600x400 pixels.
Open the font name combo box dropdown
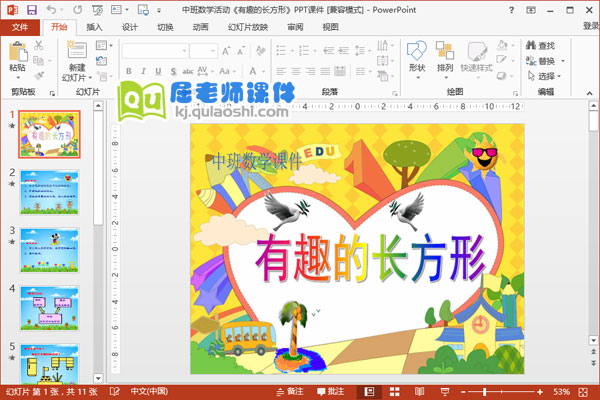(184, 51)
